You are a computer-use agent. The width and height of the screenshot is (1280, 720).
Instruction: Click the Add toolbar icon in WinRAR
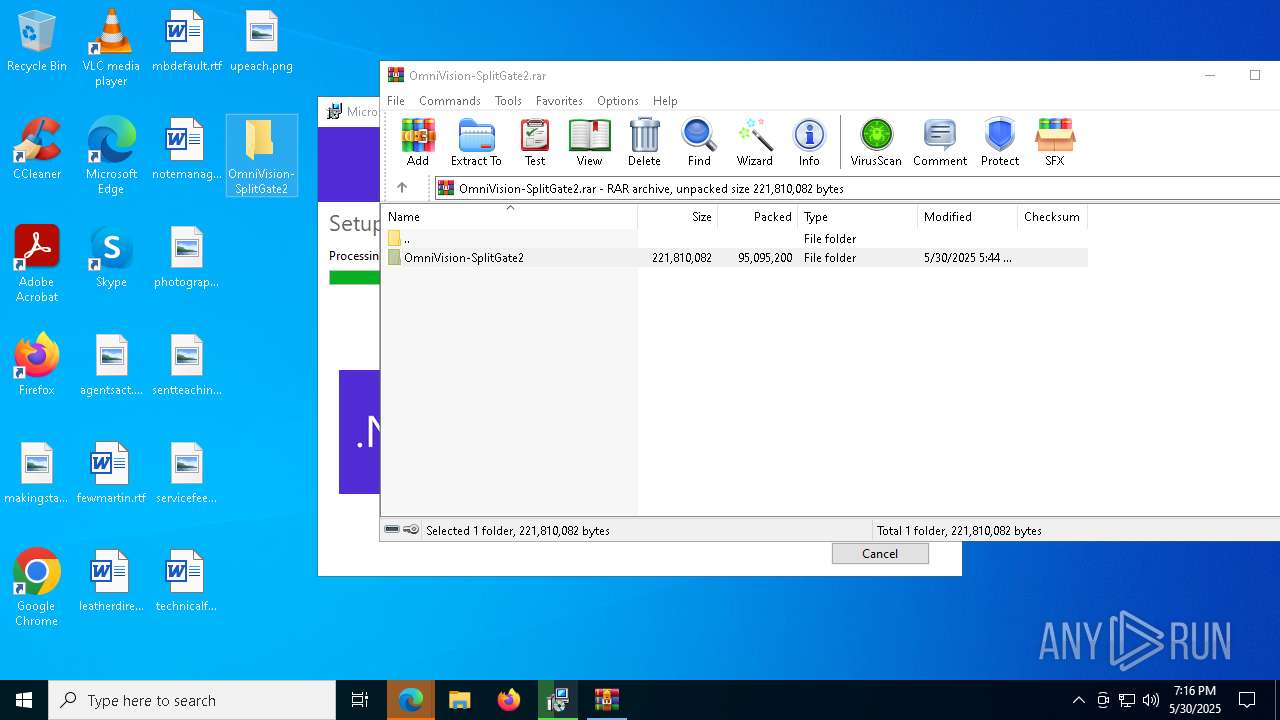[417, 142]
